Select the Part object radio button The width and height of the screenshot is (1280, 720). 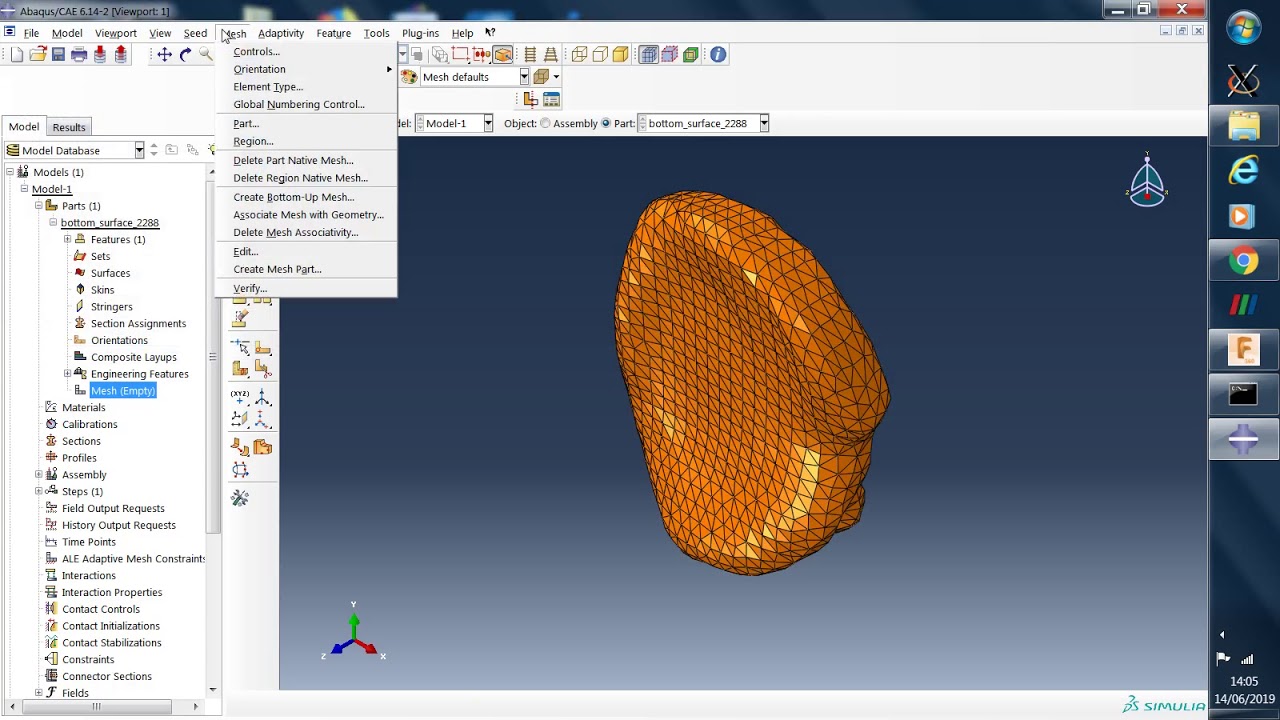tap(605, 124)
